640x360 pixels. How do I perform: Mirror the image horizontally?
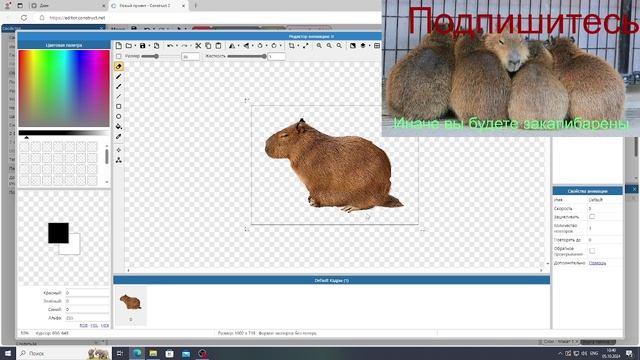pos(232,46)
